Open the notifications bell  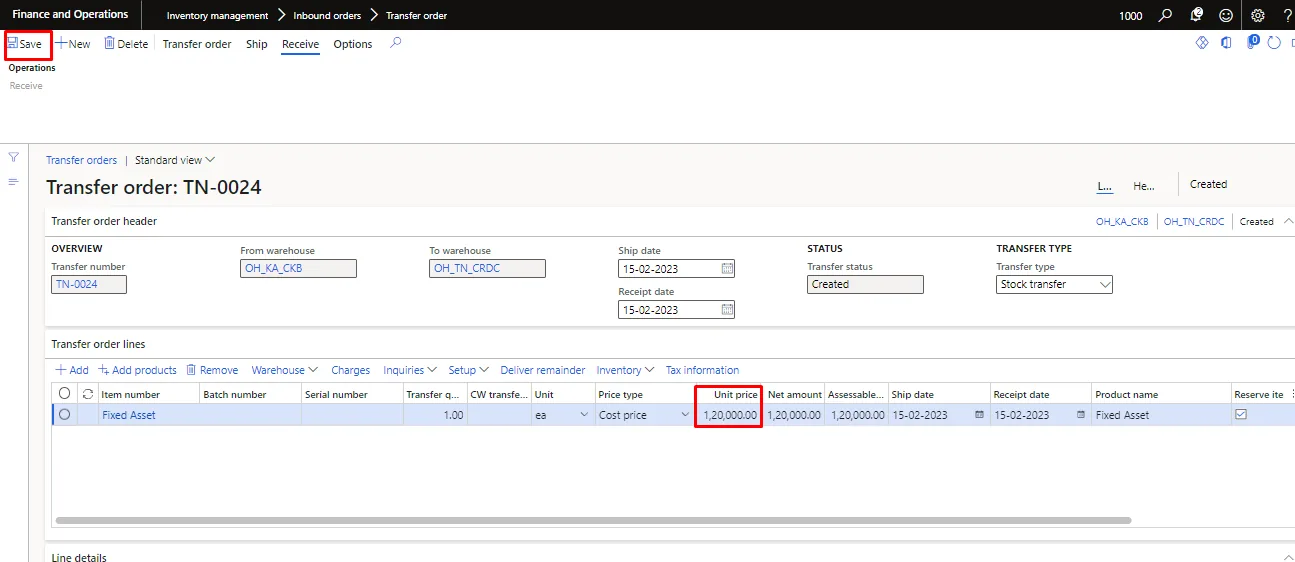[1196, 15]
